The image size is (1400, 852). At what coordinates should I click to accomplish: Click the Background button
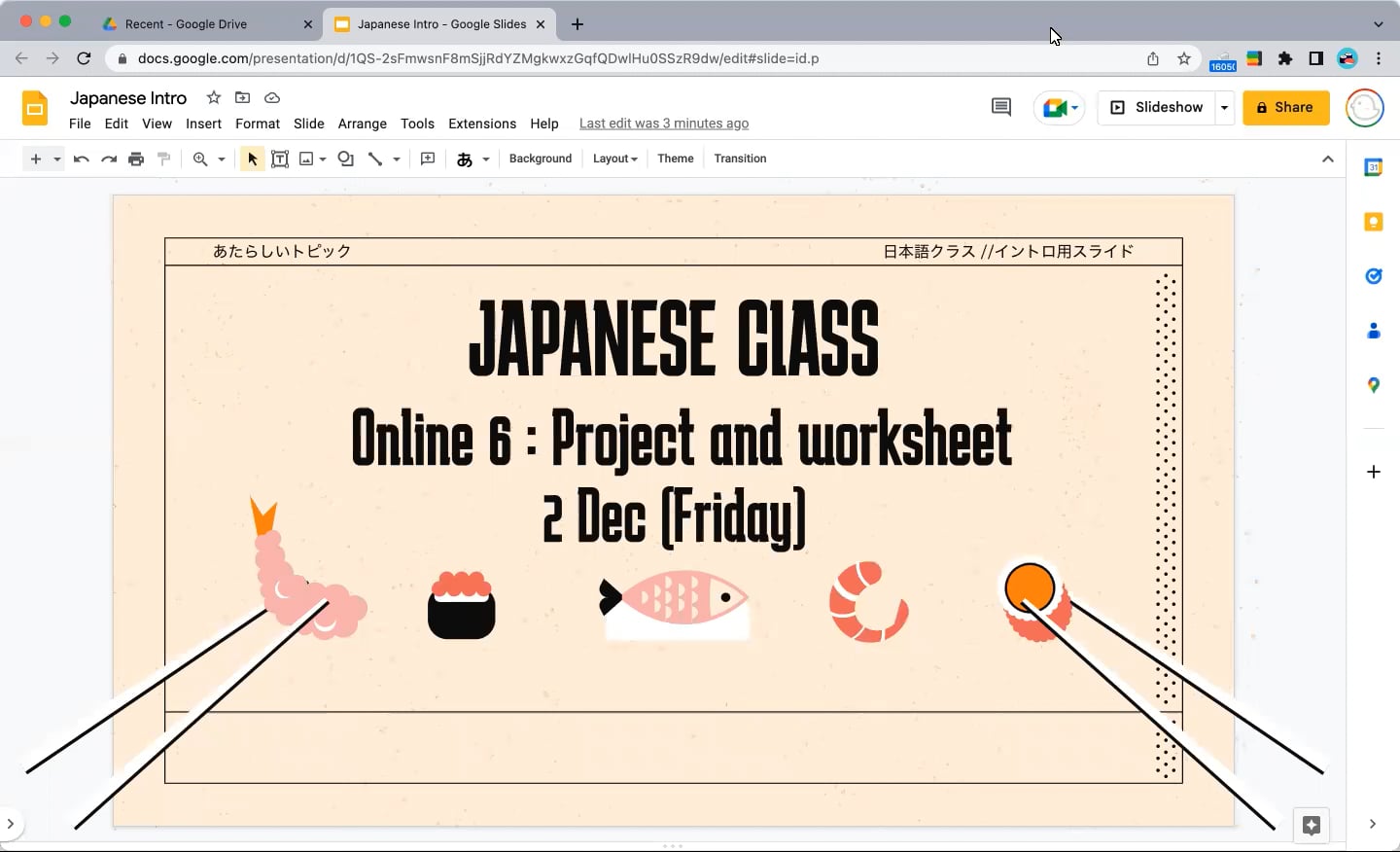click(x=540, y=160)
